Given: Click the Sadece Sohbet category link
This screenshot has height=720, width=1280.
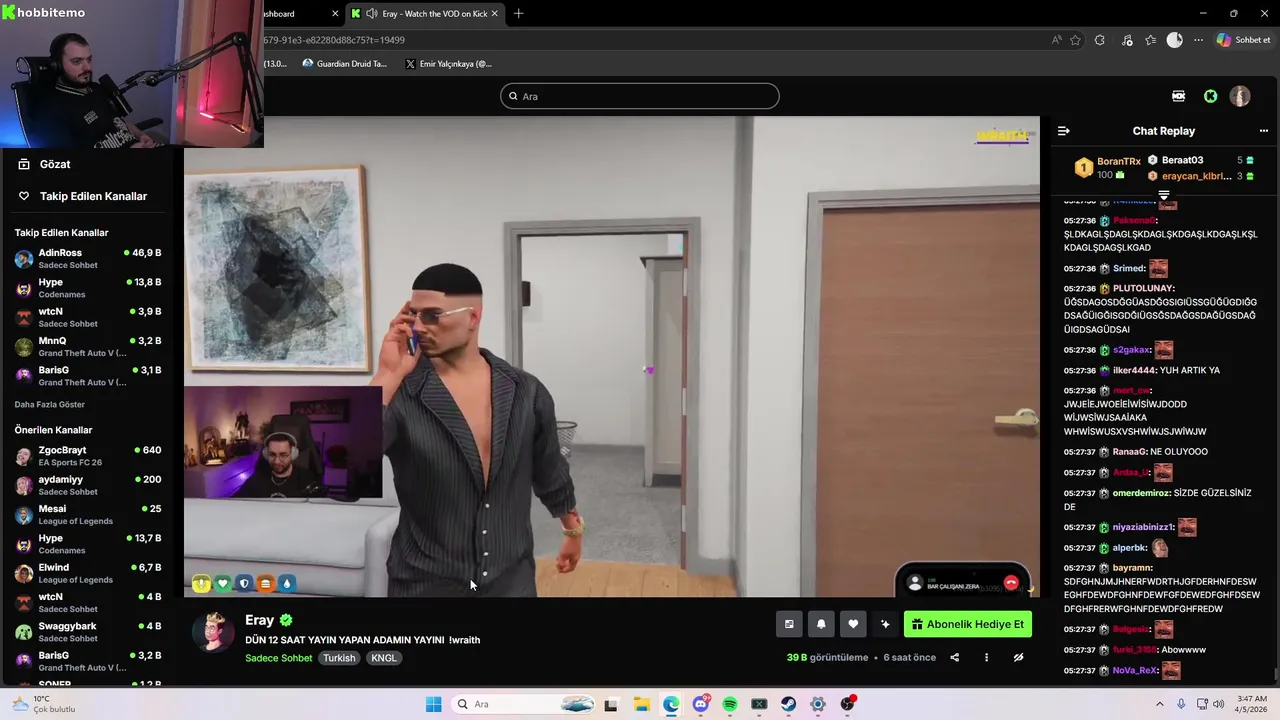Looking at the screenshot, I should 279,658.
